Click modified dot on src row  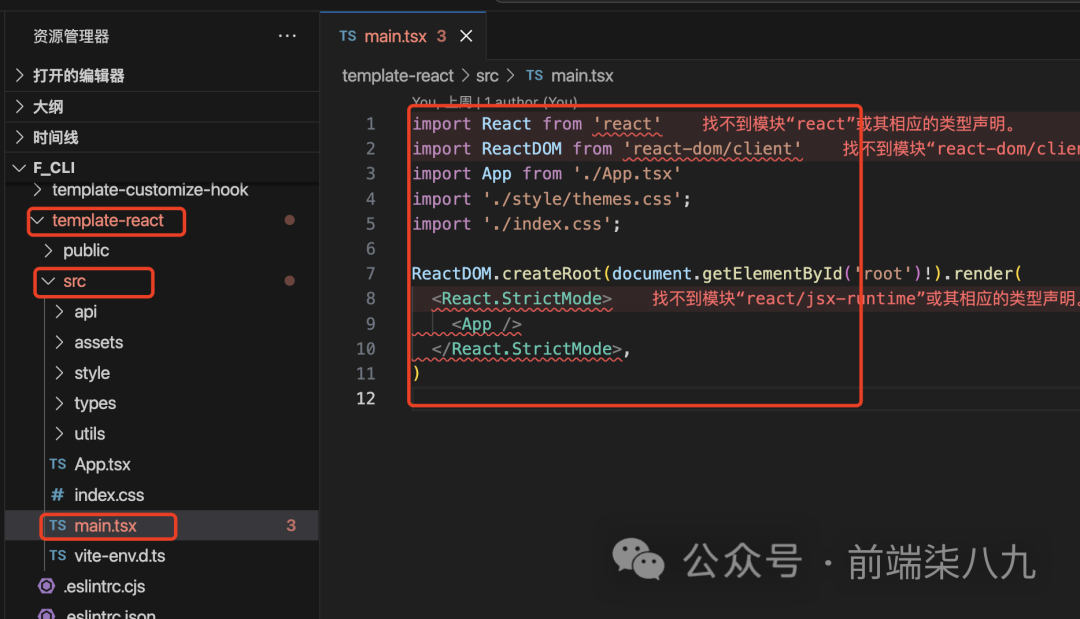point(290,281)
